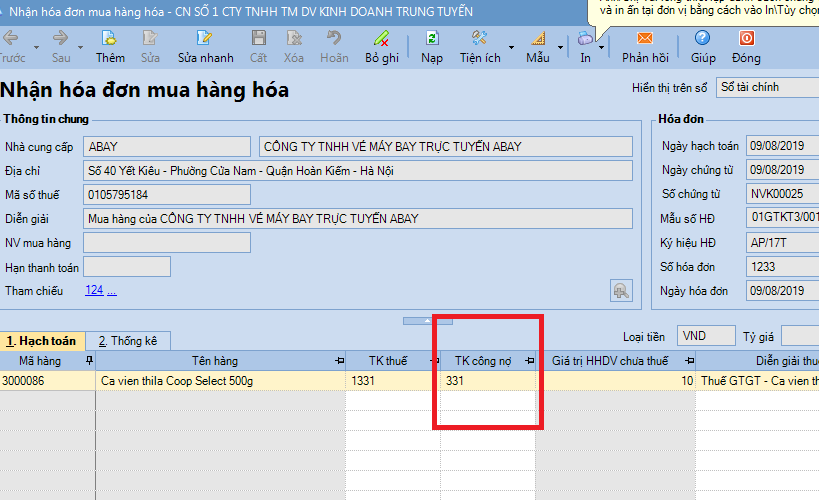The height and width of the screenshot is (500, 819).
Task: Click the Sau forward arrow icon
Action: 61,38
